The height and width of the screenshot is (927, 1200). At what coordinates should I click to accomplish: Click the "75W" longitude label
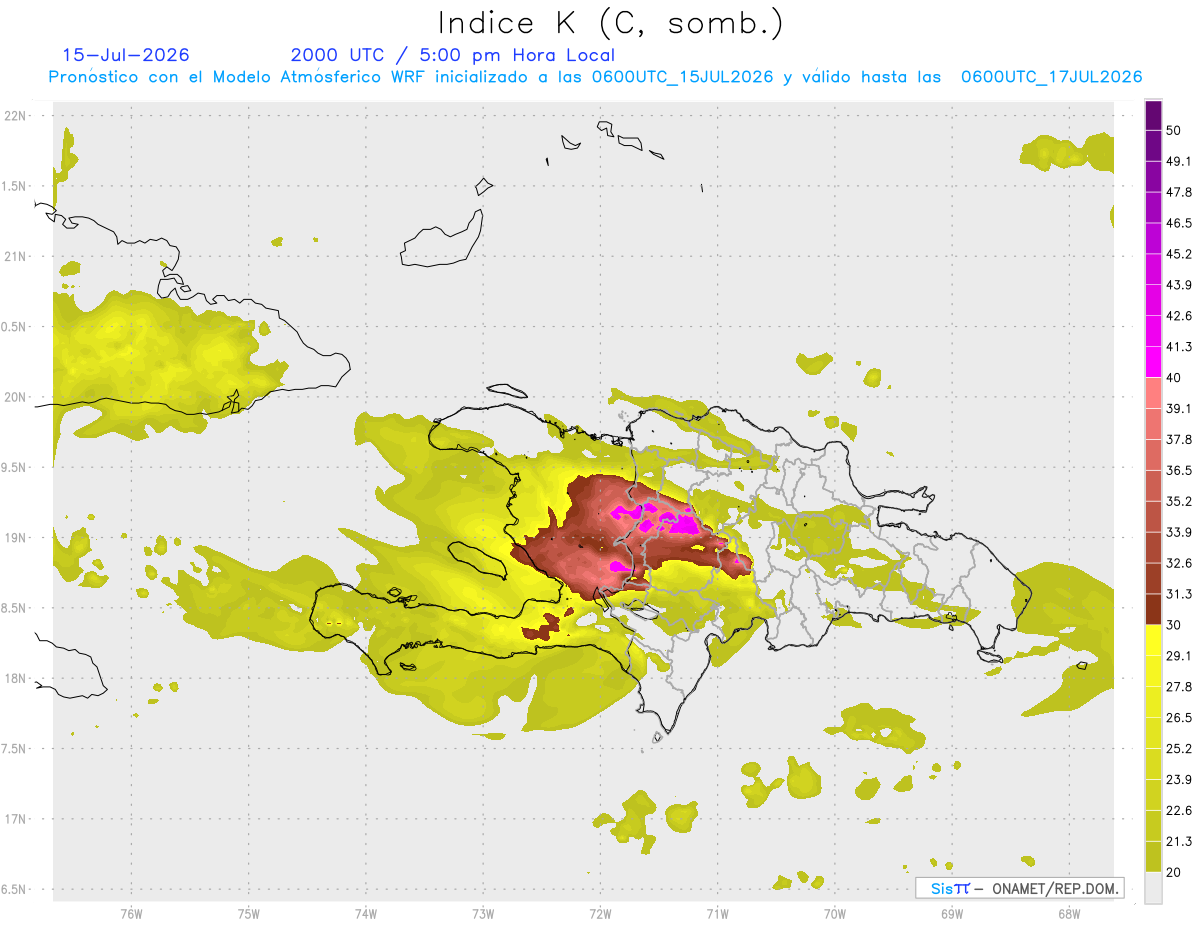pos(248,914)
